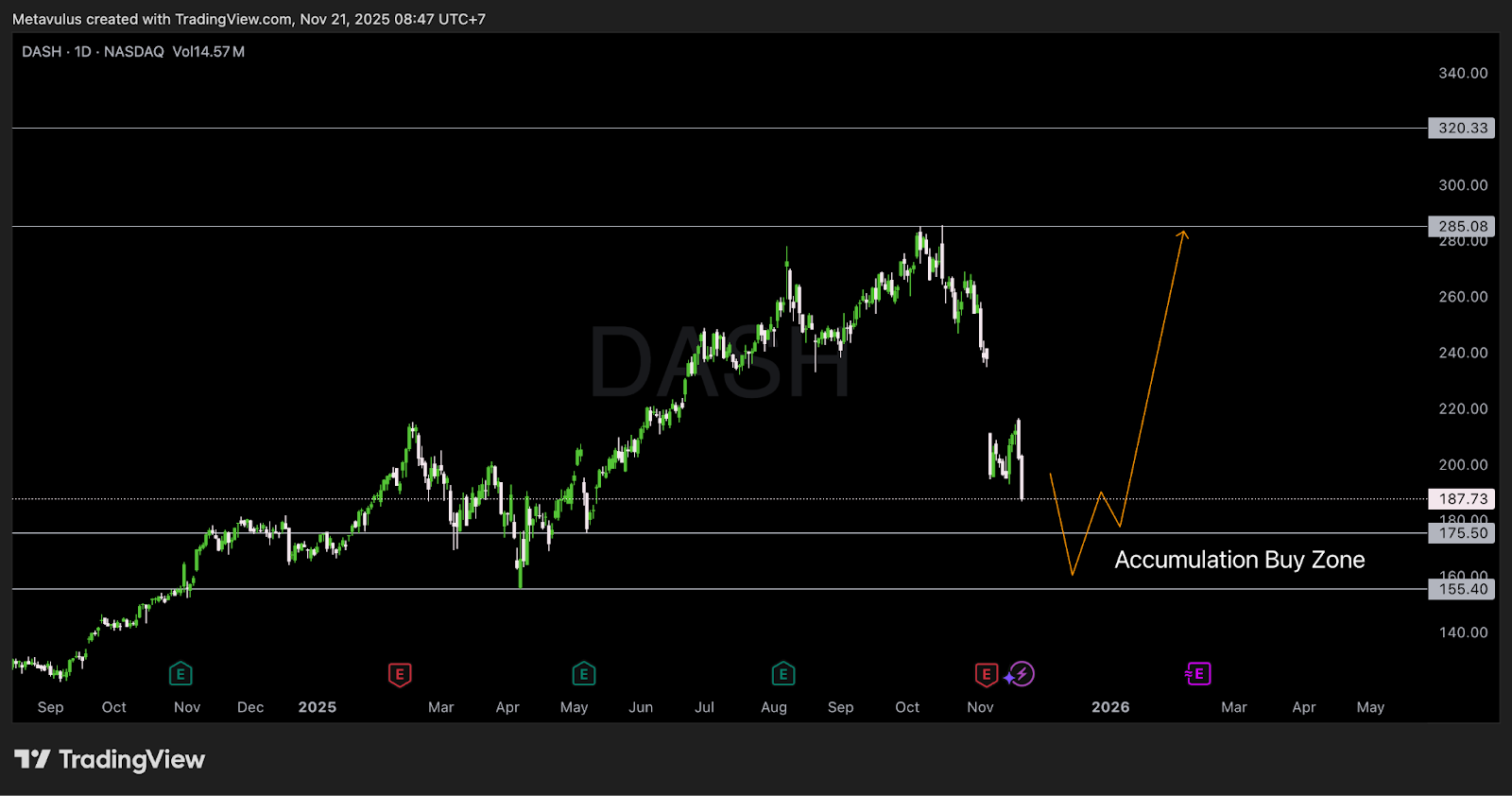Select the orange projection arrowhead near 285
1512x796 pixels.
click(1182, 234)
